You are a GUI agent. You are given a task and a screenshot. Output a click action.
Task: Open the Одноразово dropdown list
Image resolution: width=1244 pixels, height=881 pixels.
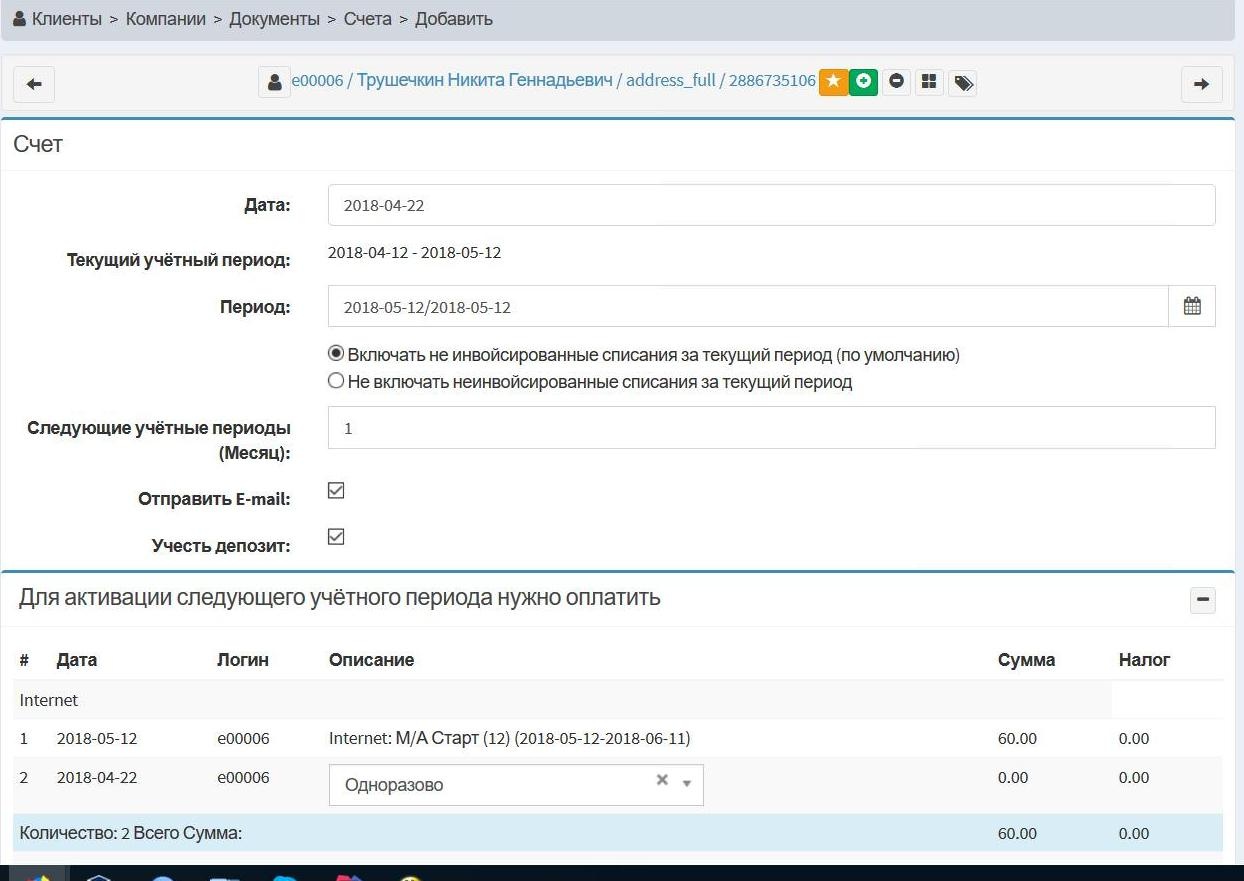tap(686, 784)
